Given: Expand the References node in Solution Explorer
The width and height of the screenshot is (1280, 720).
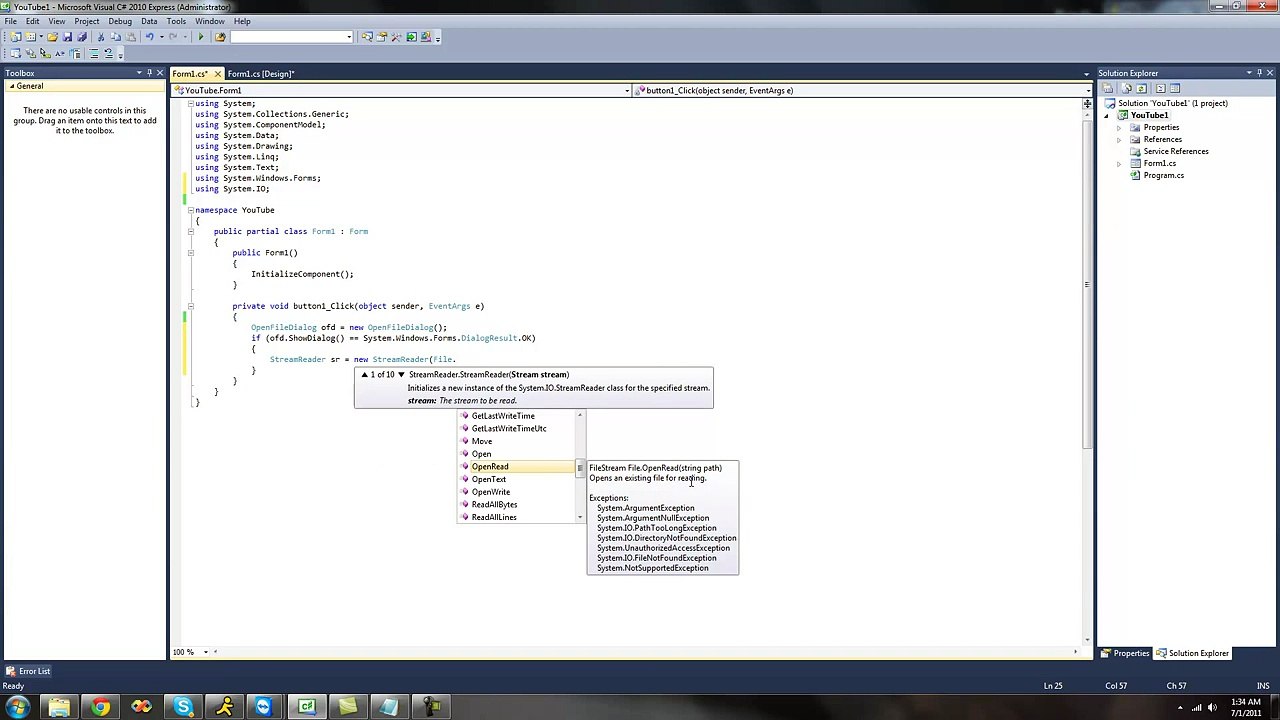Looking at the screenshot, I should (1119, 140).
